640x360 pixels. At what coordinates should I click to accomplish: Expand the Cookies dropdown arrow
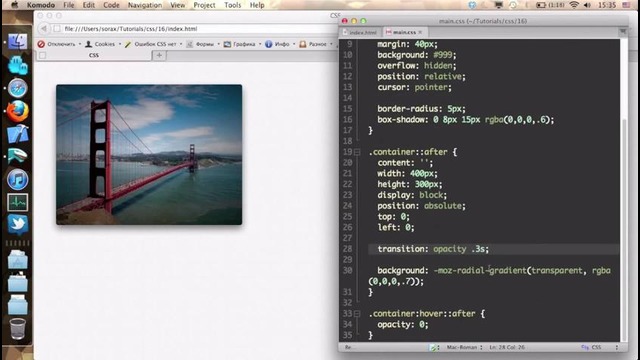tap(120, 44)
